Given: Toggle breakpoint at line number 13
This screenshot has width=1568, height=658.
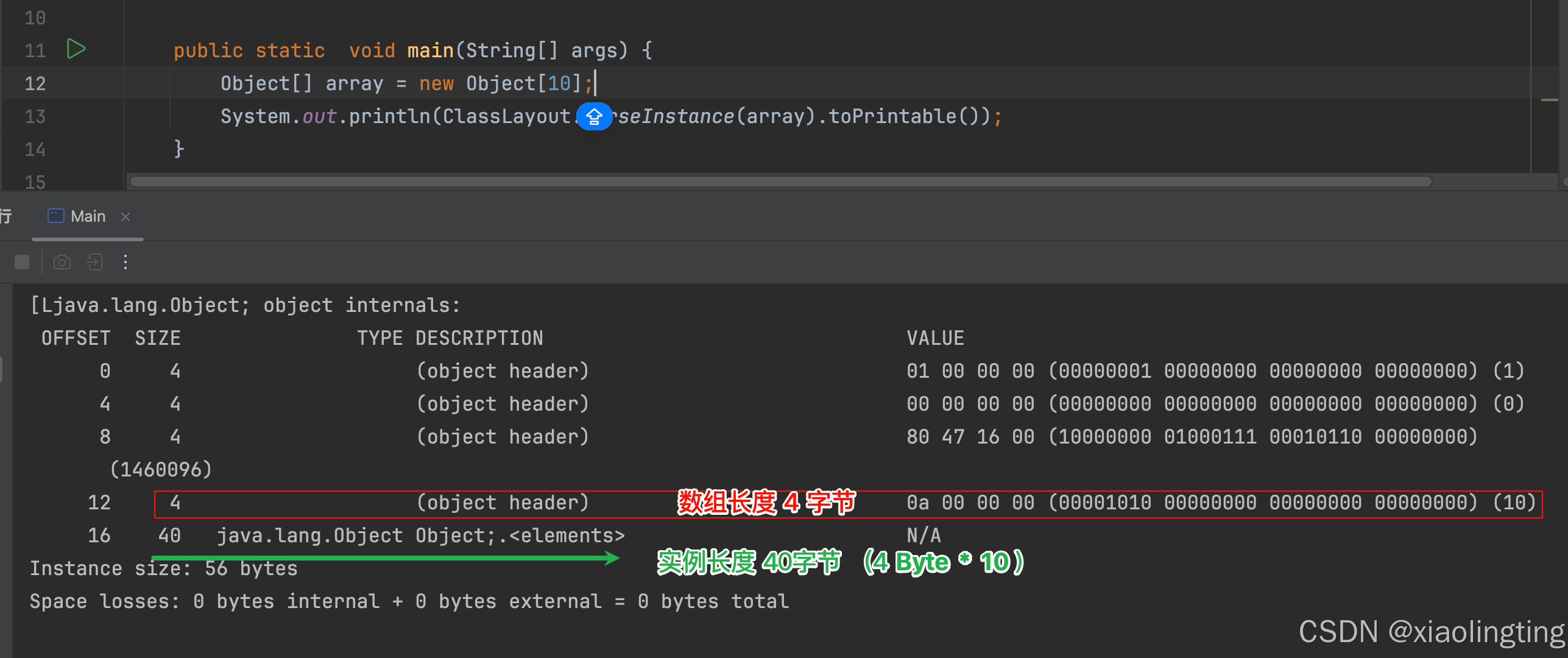Looking at the screenshot, I should (x=35, y=116).
